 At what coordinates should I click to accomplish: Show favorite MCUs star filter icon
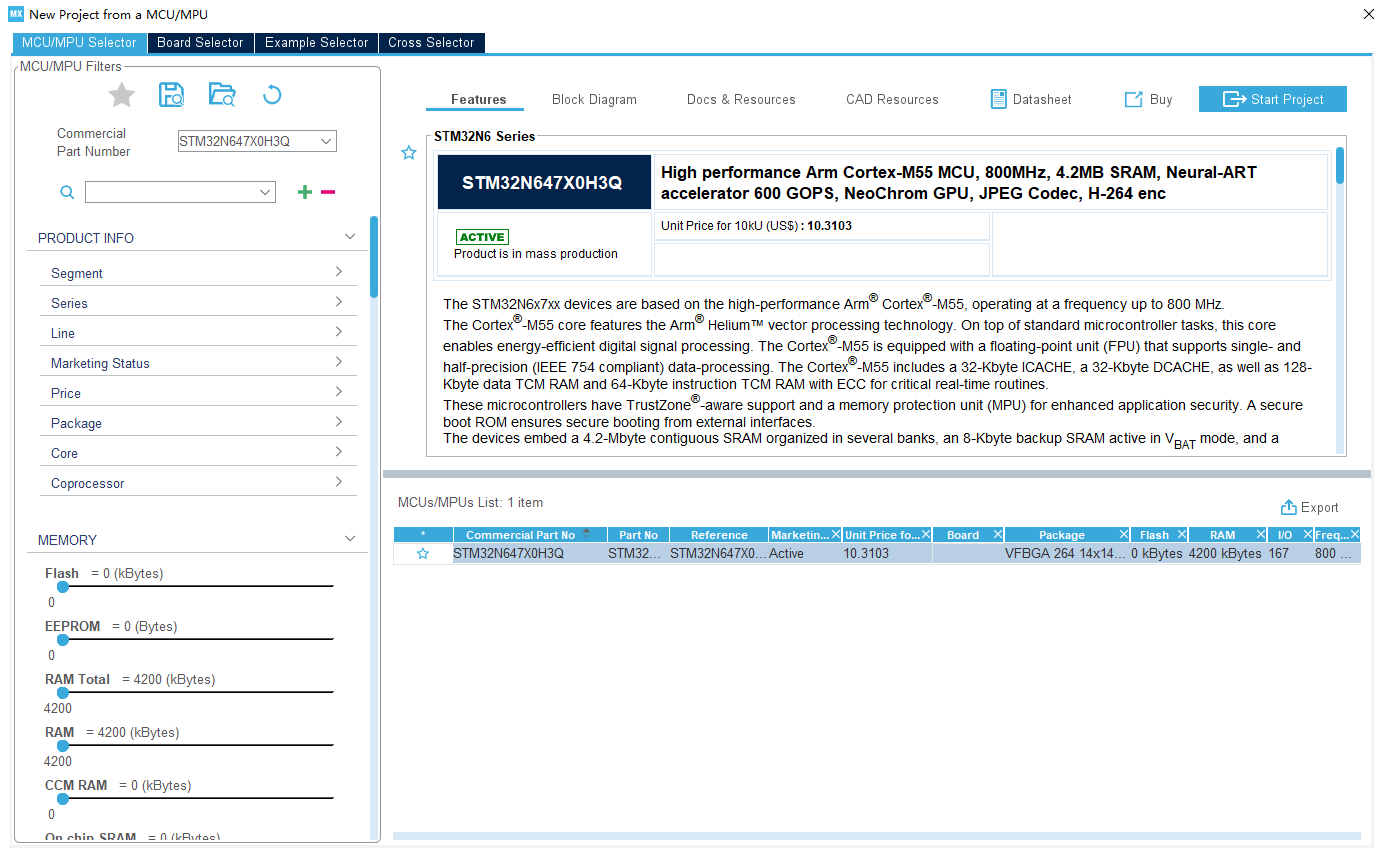[122, 95]
